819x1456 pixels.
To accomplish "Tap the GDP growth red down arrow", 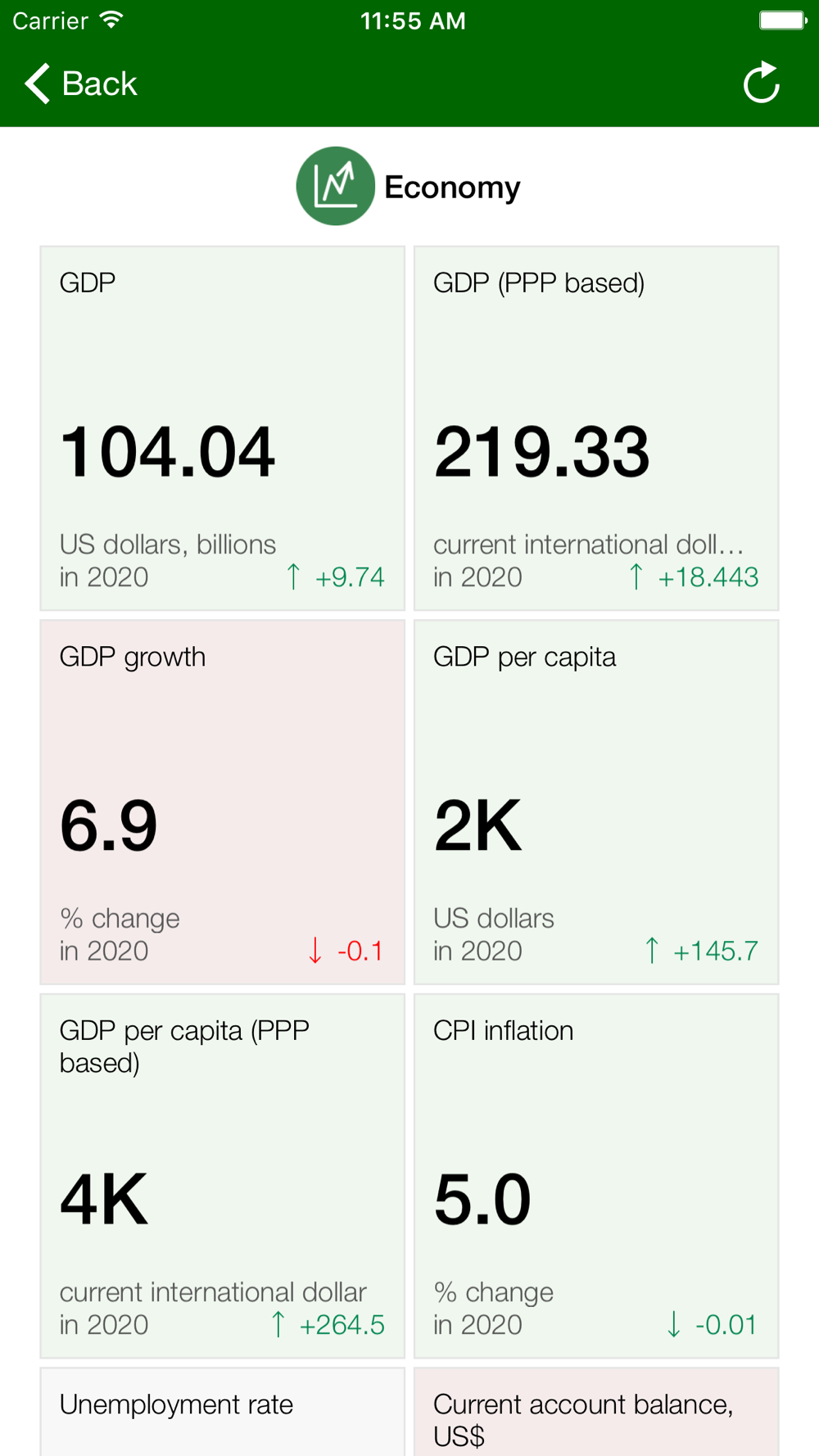I will [315, 951].
